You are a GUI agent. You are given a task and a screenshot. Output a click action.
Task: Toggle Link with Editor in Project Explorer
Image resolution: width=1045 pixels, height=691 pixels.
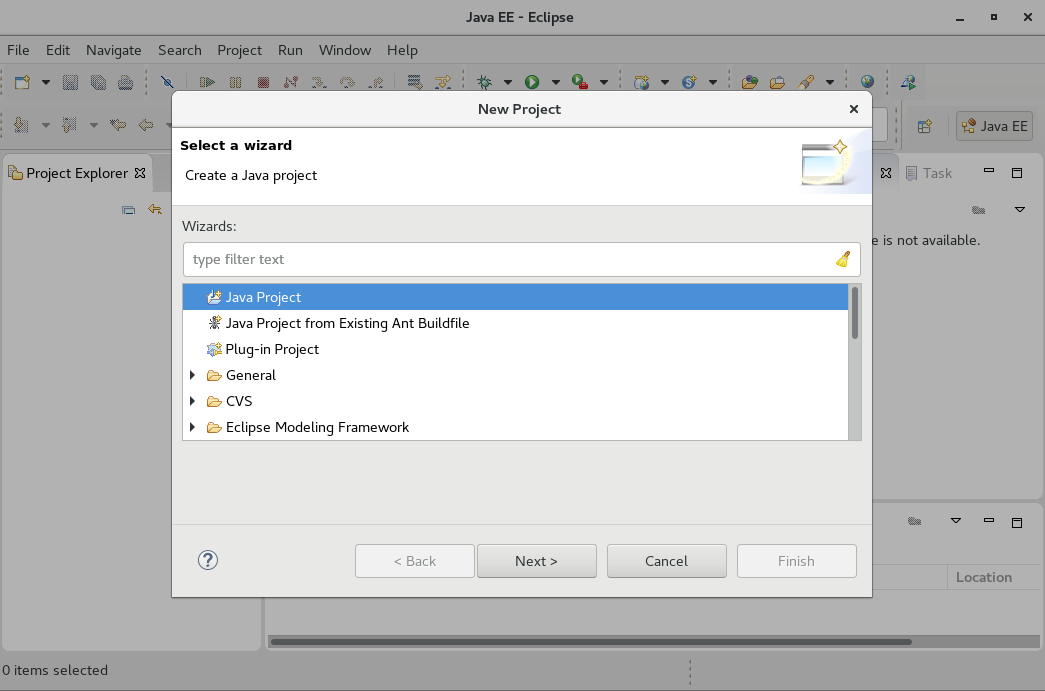[x=155, y=210]
